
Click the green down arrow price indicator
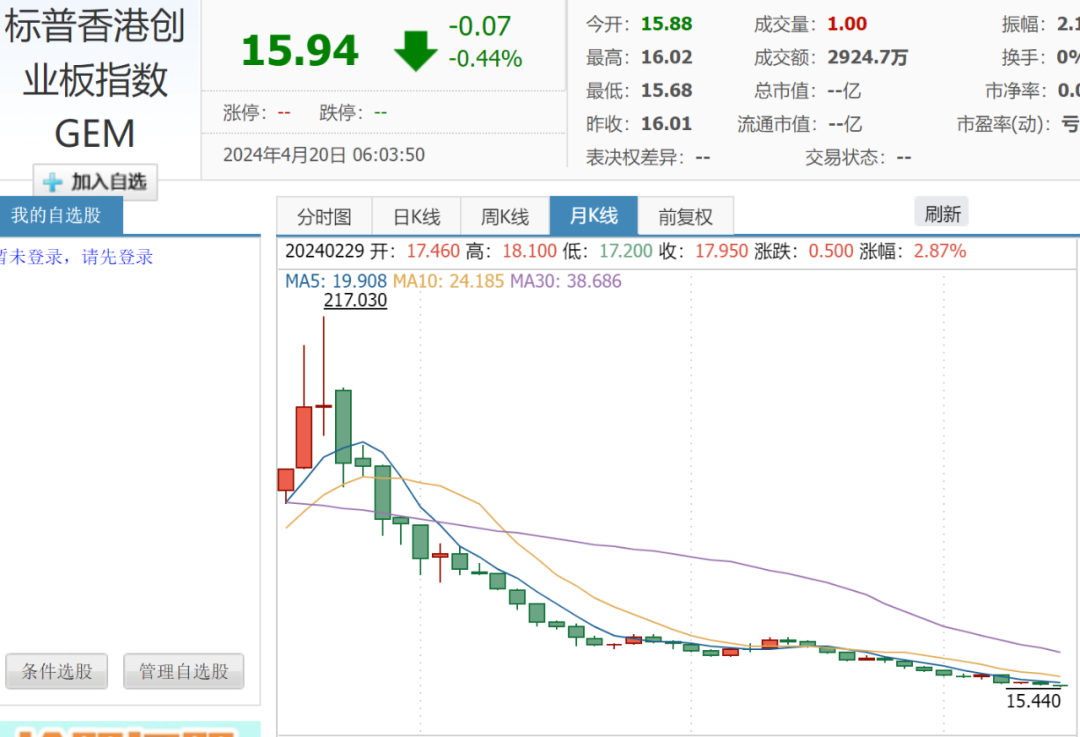[x=415, y=50]
